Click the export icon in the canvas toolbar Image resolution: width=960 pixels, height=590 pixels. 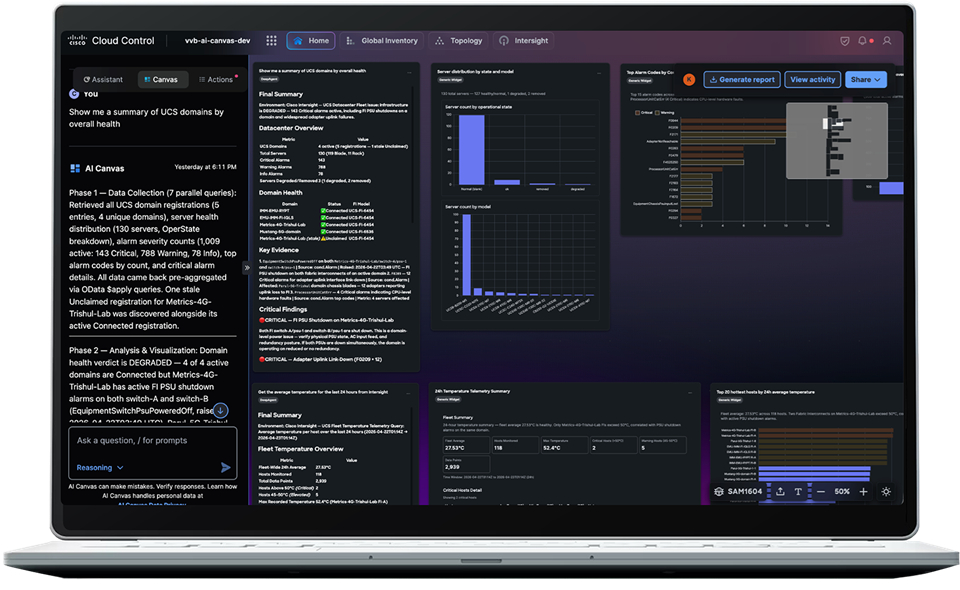point(780,491)
